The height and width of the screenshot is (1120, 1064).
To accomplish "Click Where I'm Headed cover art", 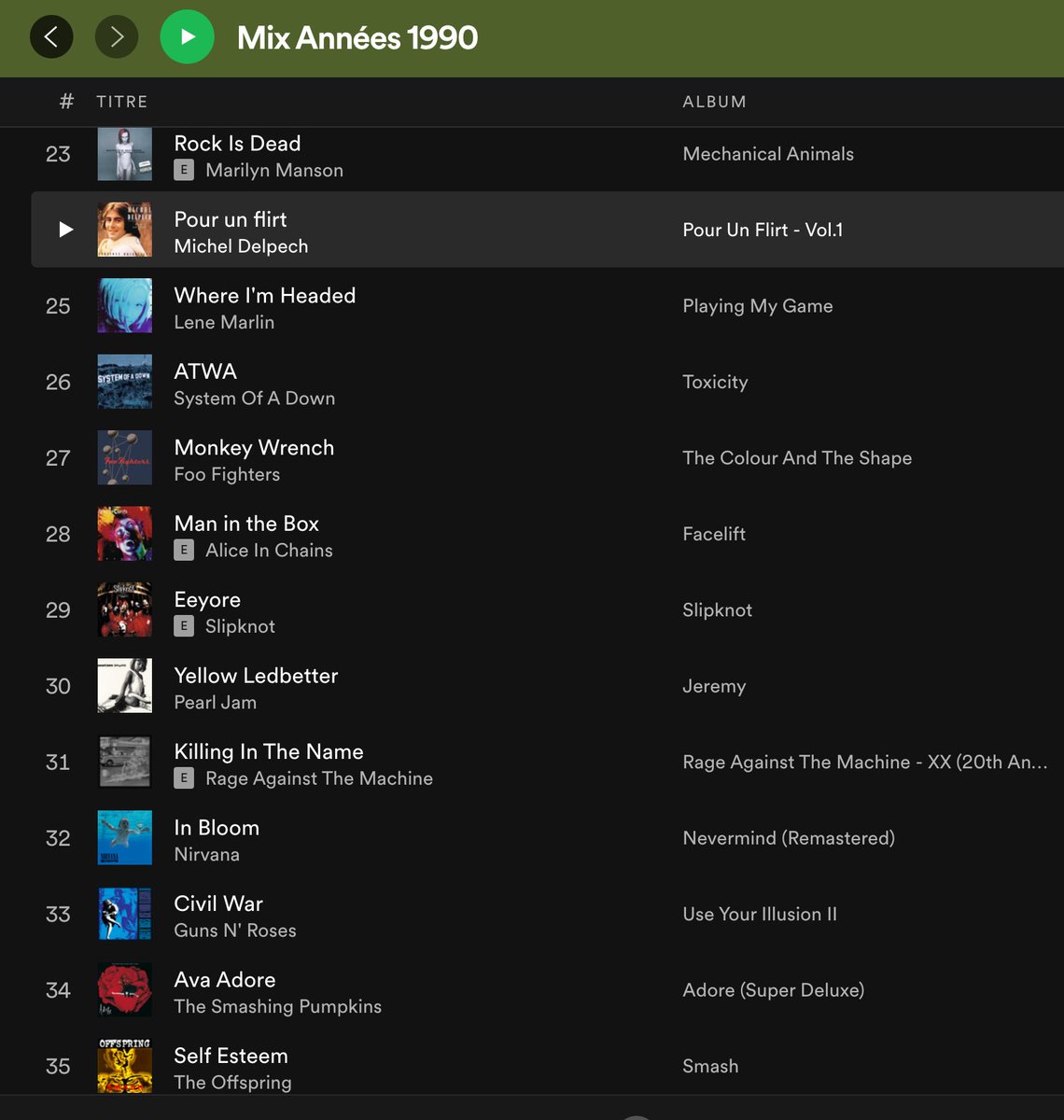I will tap(125, 306).
